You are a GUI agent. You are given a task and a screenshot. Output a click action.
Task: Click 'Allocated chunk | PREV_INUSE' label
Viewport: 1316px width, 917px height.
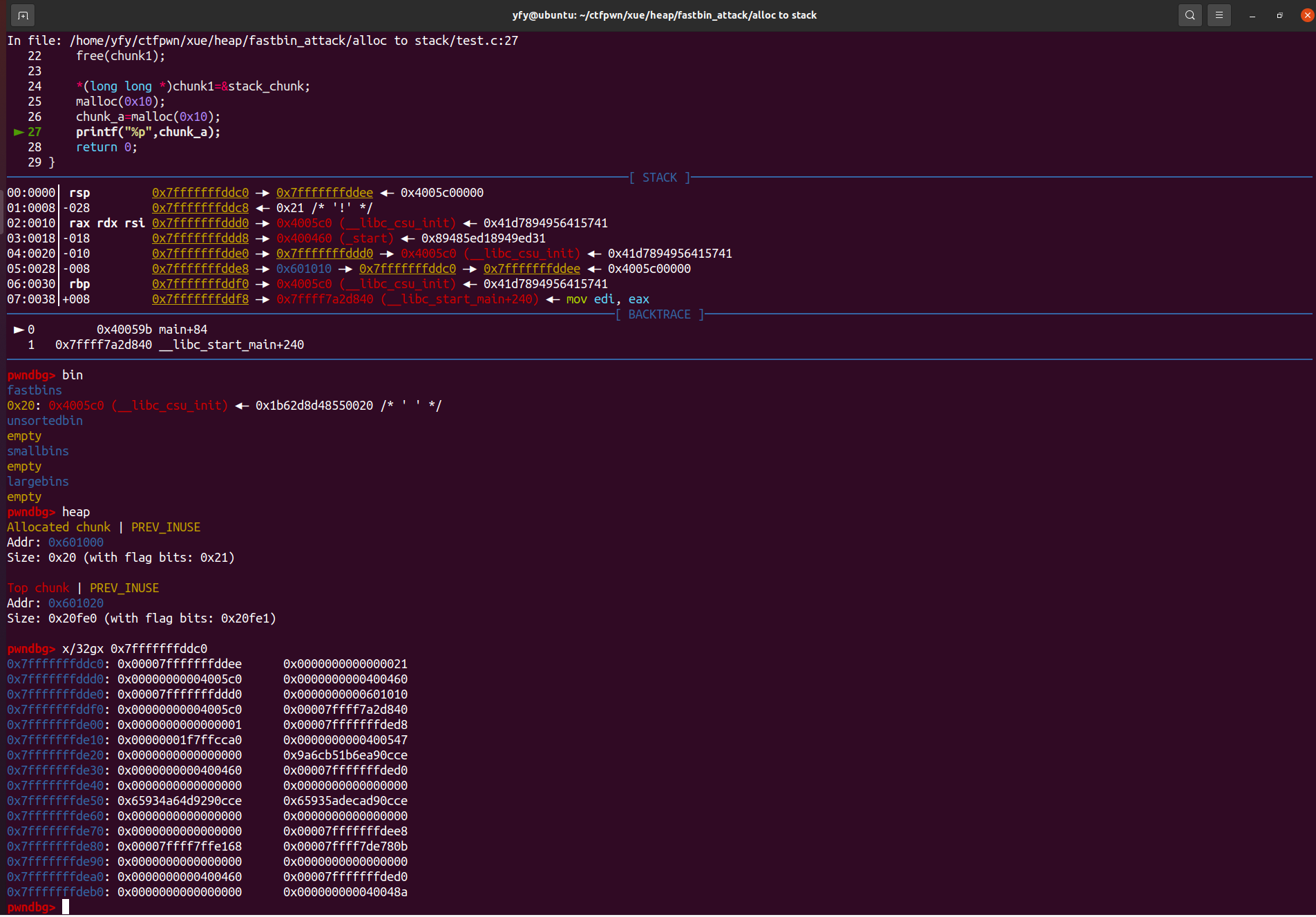point(104,527)
